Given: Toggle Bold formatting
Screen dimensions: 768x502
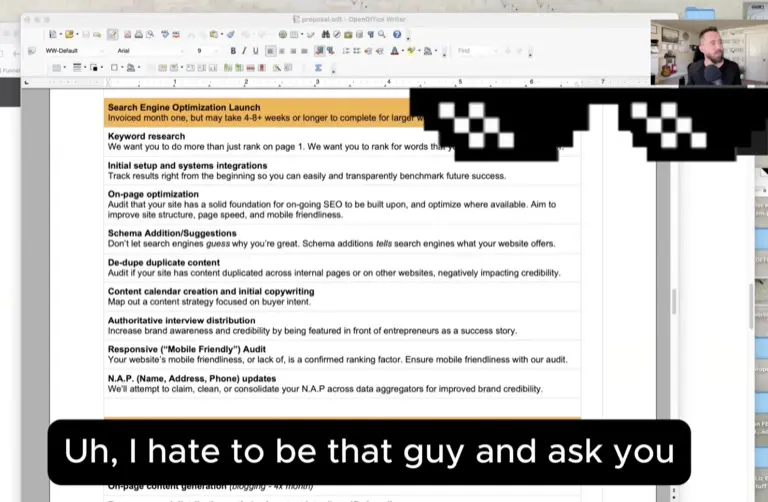Looking at the screenshot, I should (233, 51).
